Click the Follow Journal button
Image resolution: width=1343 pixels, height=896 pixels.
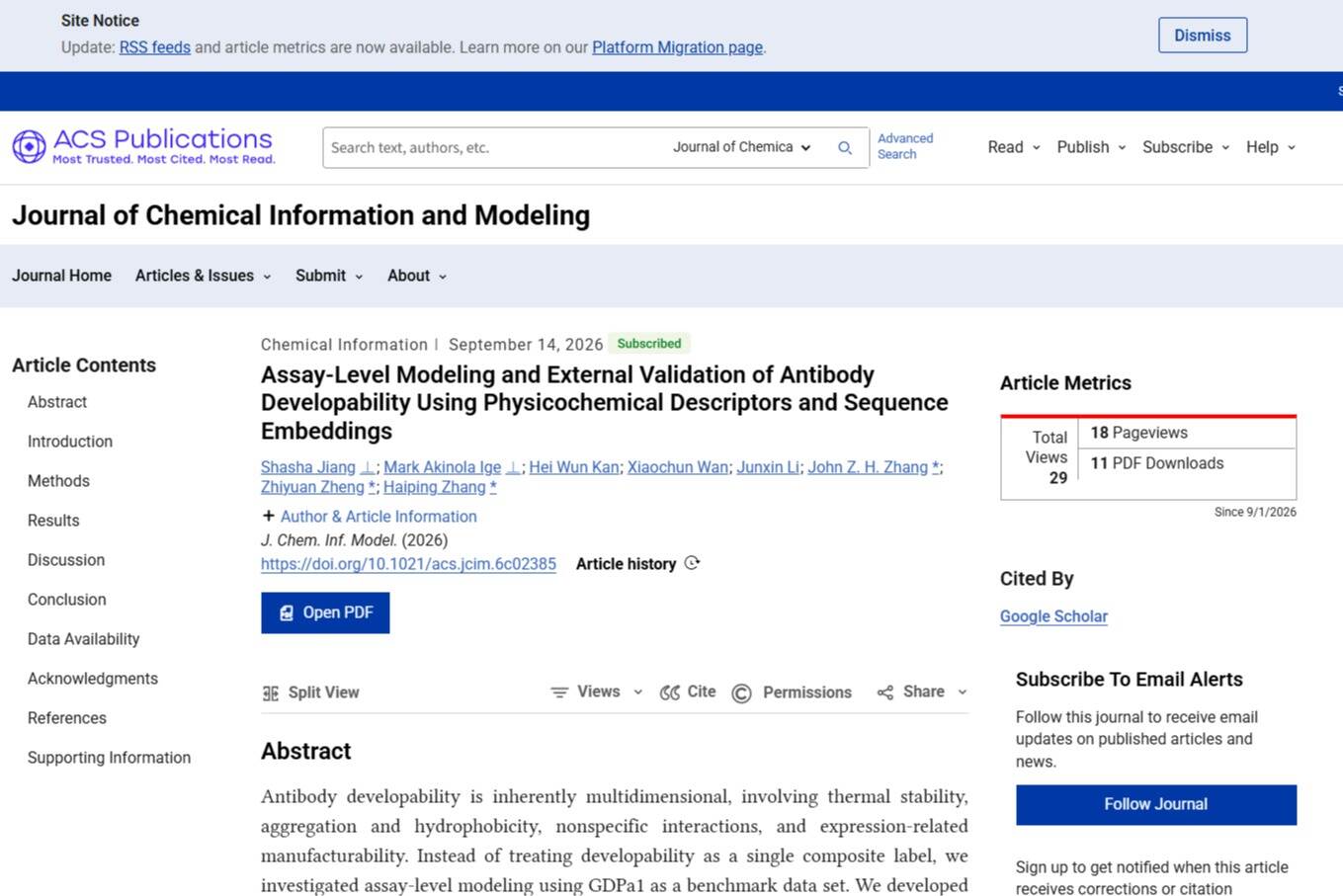(x=1156, y=804)
